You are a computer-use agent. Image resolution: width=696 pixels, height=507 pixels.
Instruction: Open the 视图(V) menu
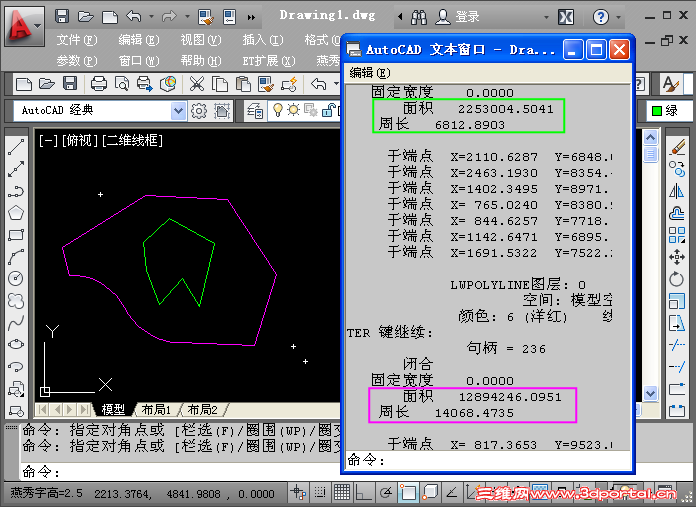(x=201, y=40)
